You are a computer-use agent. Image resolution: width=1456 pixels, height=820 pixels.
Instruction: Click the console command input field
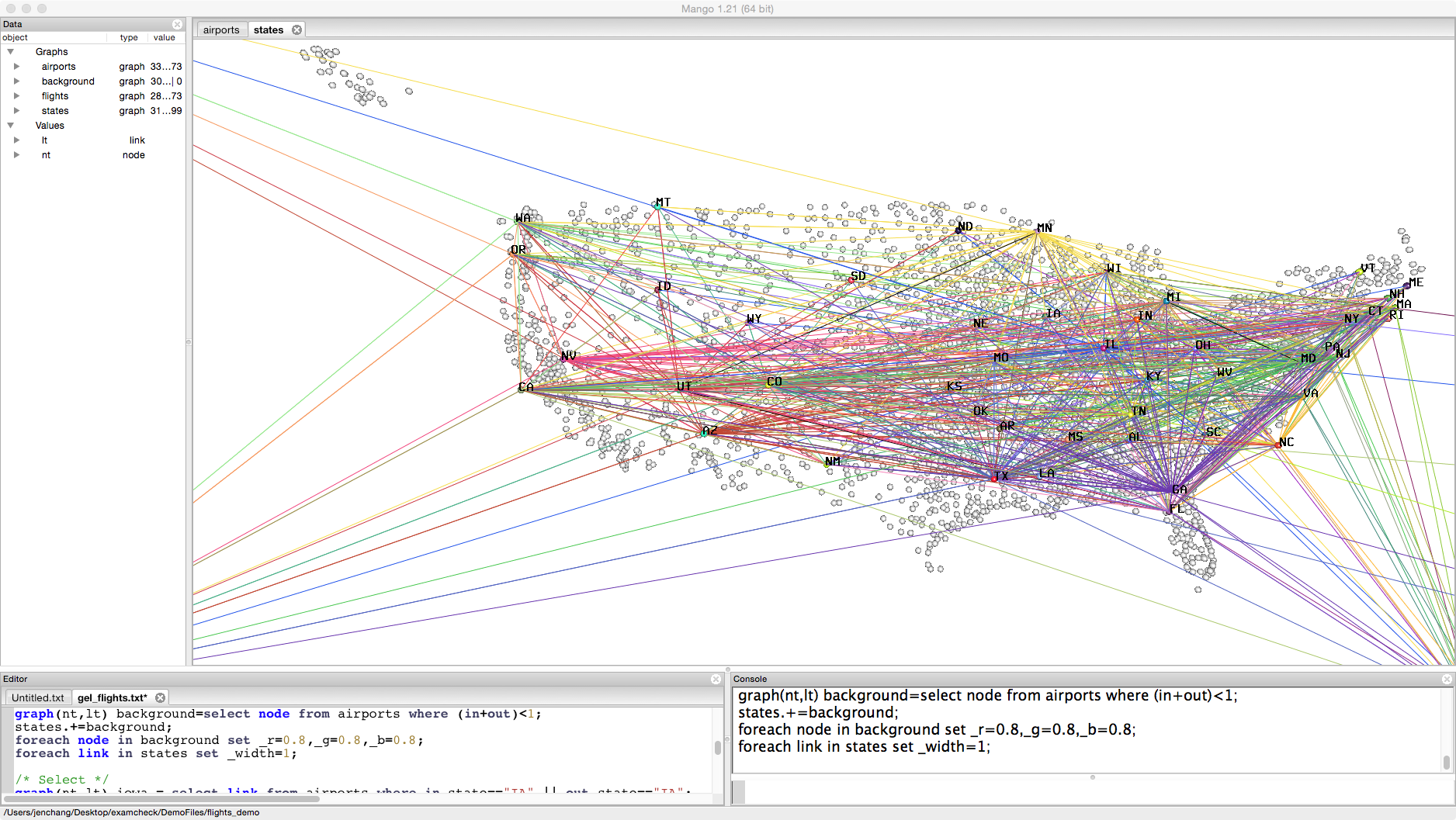[x=1087, y=792]
